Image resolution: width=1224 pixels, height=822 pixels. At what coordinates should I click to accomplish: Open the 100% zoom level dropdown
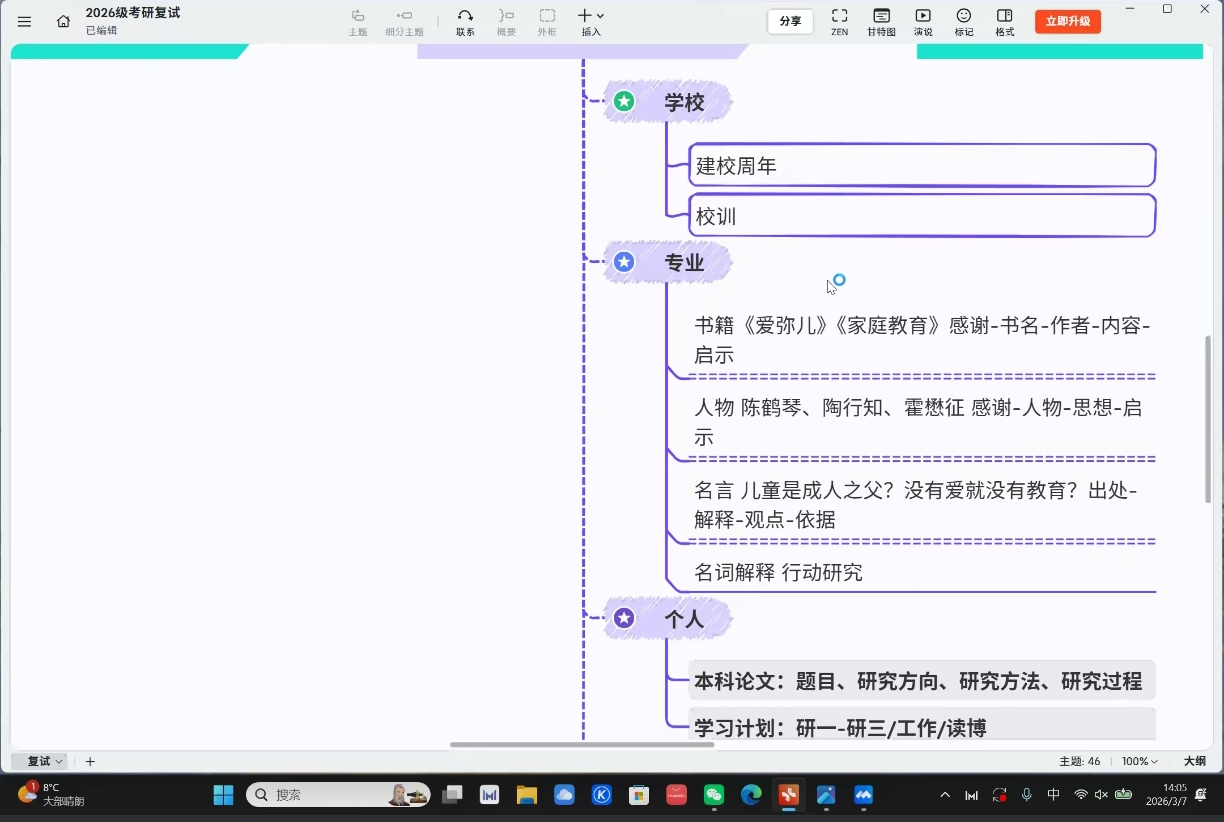1139,761
